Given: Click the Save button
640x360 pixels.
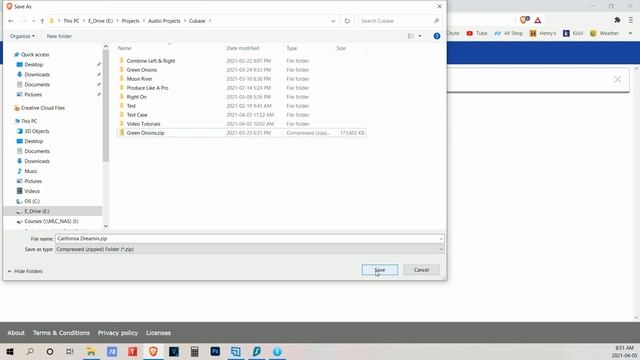Looking at the screenshot, I should [380, 270].
